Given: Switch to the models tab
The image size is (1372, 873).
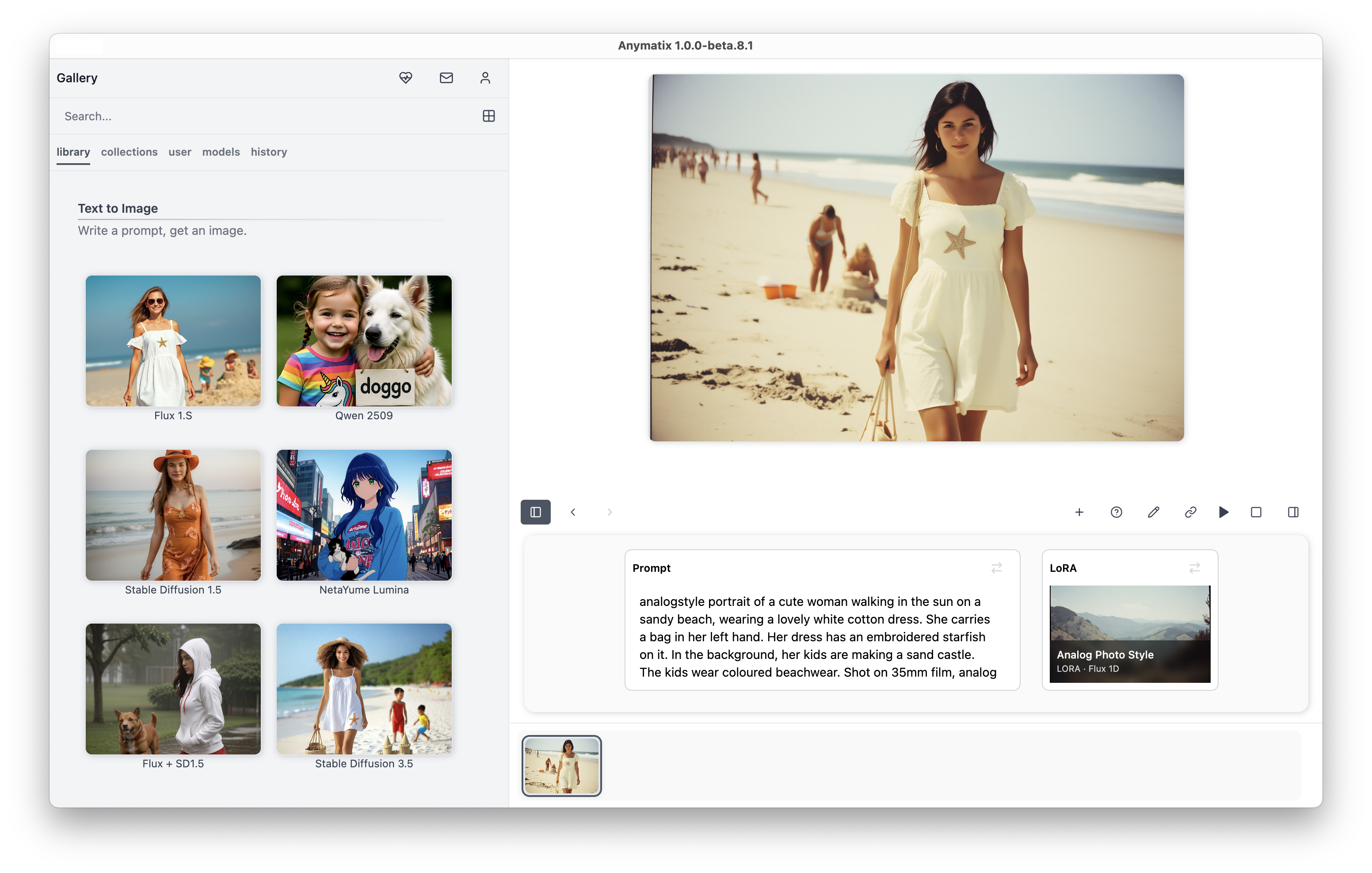Looking at the screenshot, I should pos(221,152).
